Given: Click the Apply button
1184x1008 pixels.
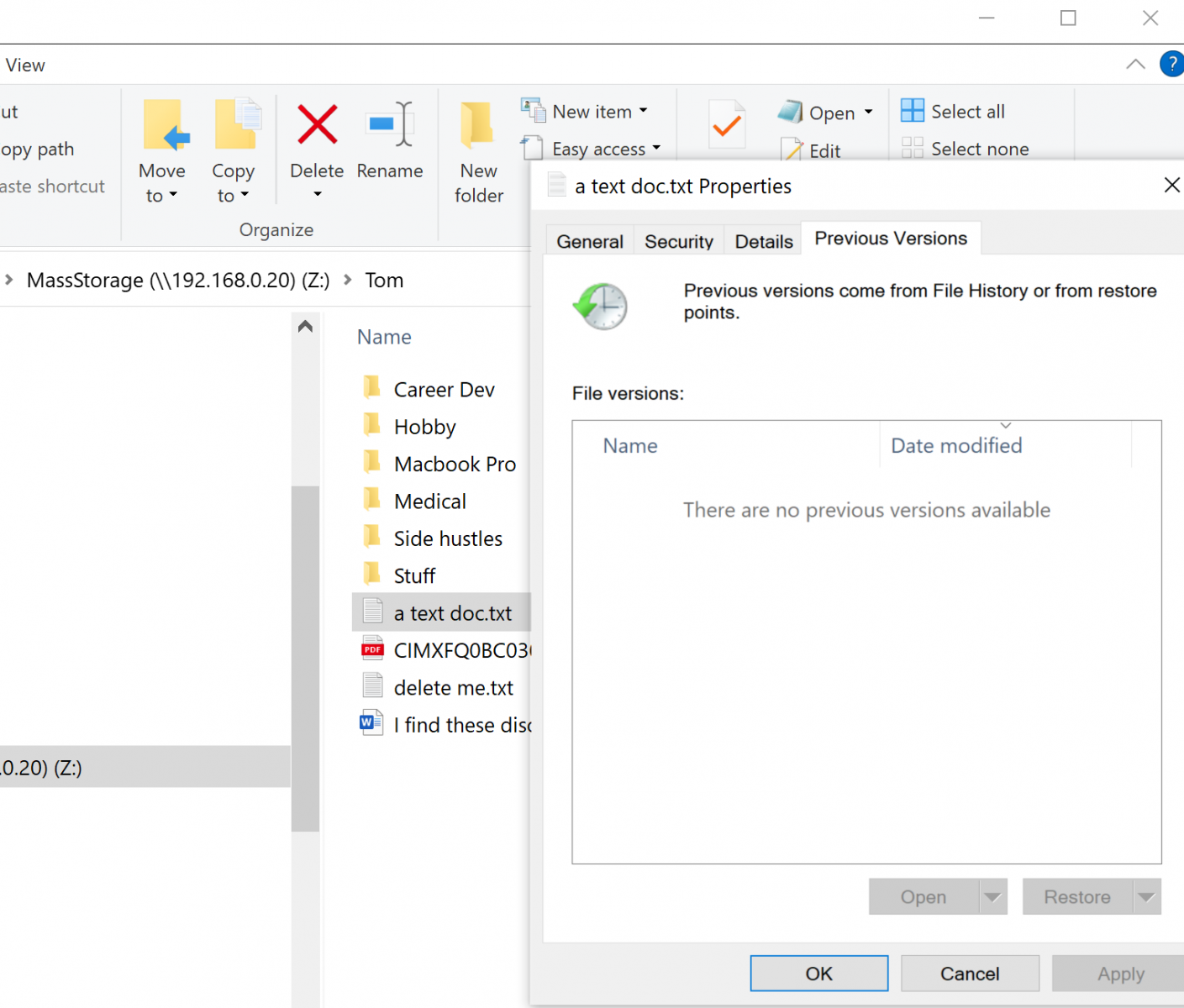Looking at the screenshot, I should 1118,974.
